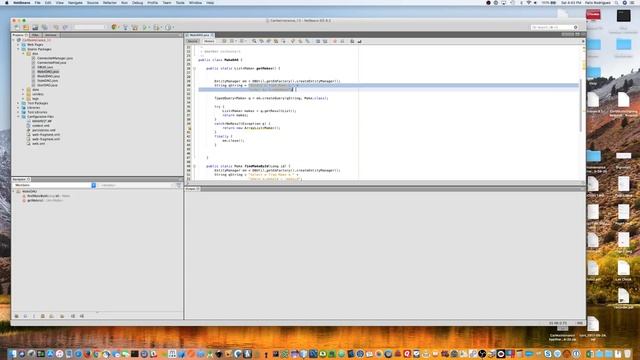Switch to the Projects tab

(x=19, y=35)
